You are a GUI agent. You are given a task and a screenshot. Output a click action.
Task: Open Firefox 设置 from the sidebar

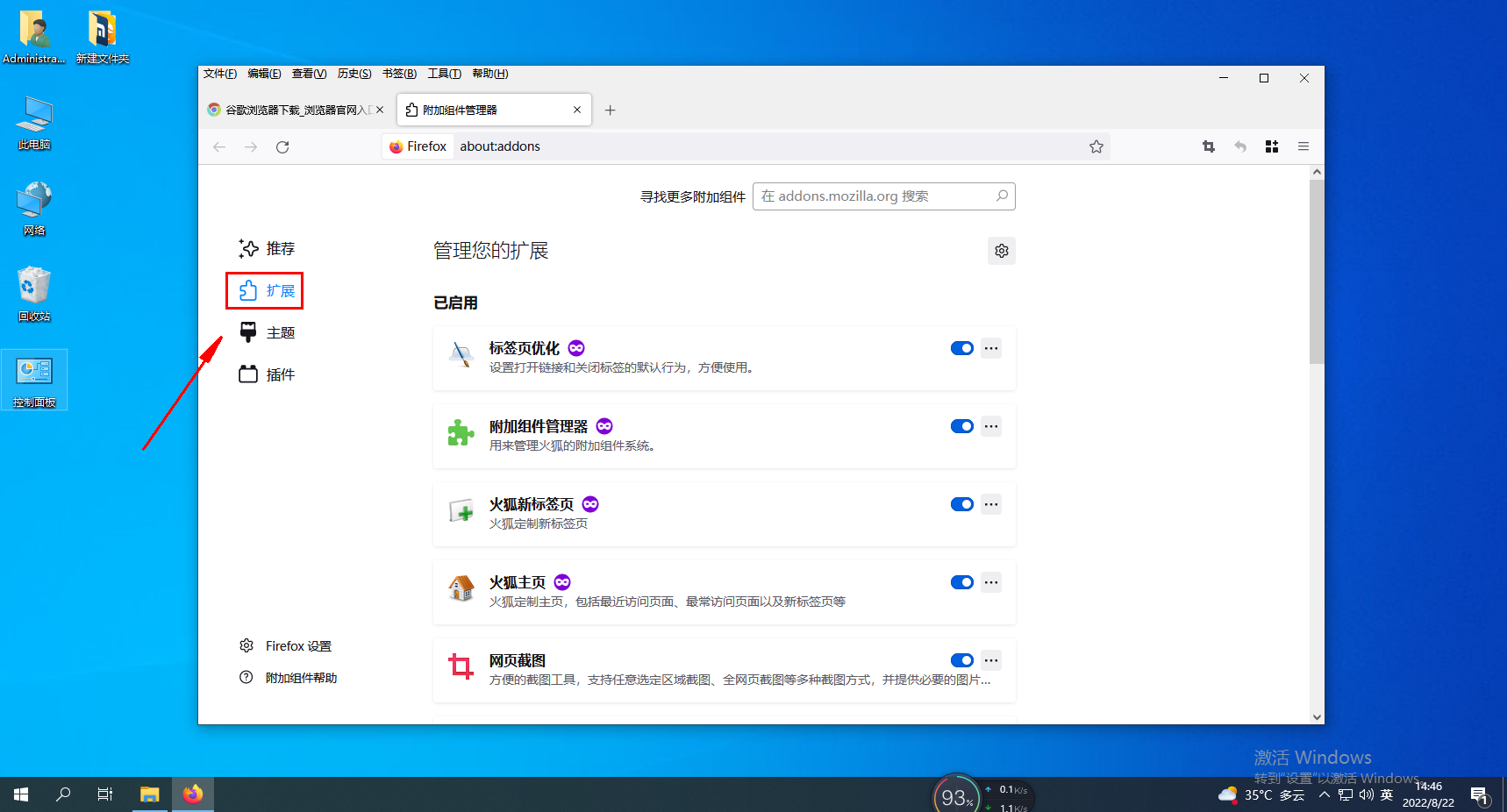coord(286,646)
